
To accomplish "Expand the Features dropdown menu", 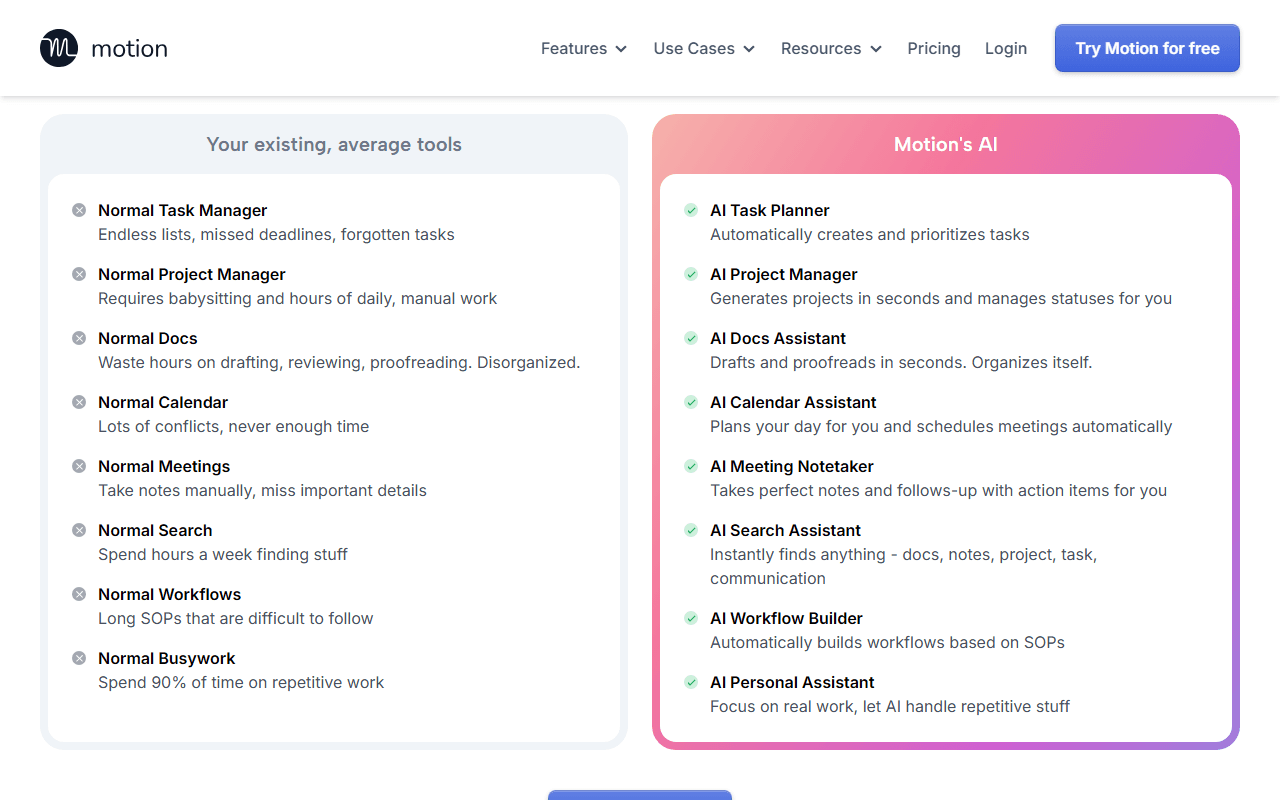I will pyautogui.click(x=584, y=48).
